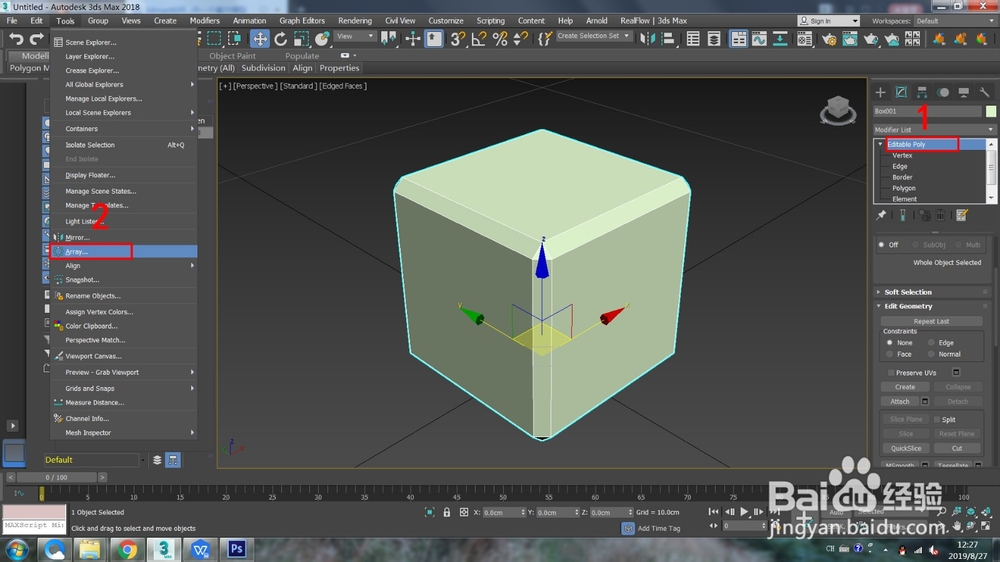Open the Modifier List dropdown
Screen dimensions: 1000x562
934,130
